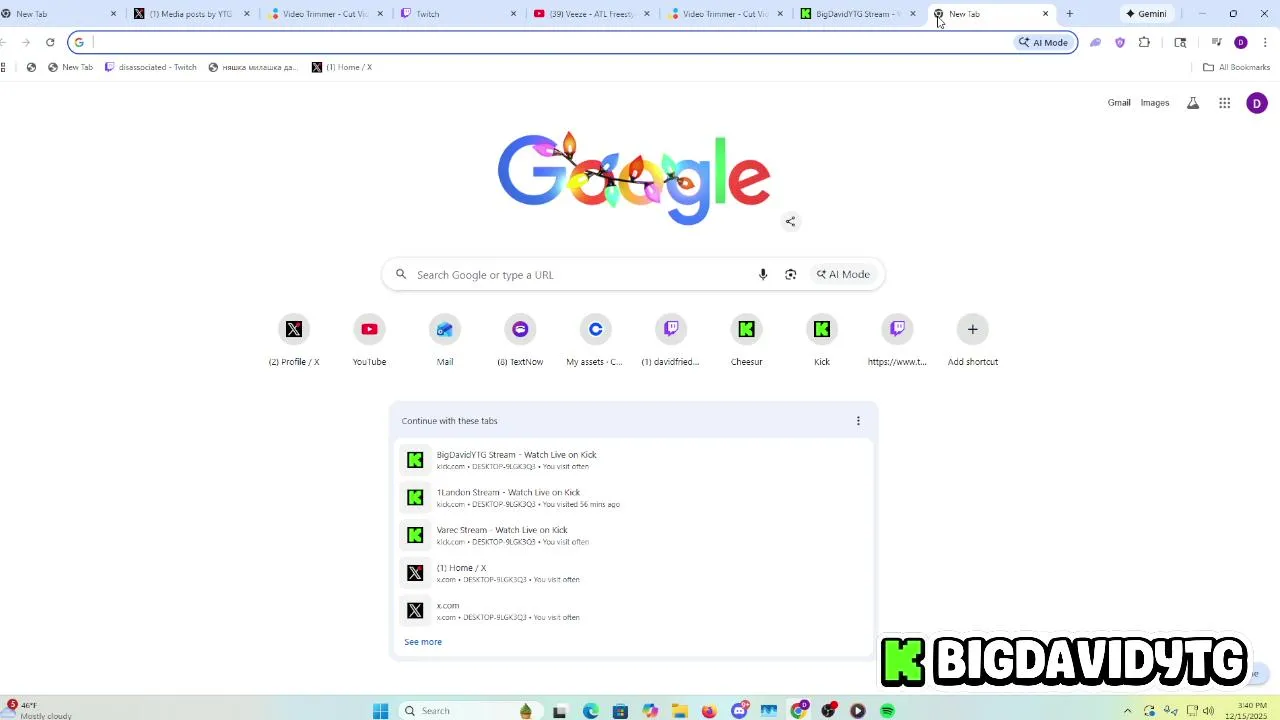The image size is (1280, 720).
Task: Share the Google doodle
Action: pyautogui.click(x=790, y=222)
